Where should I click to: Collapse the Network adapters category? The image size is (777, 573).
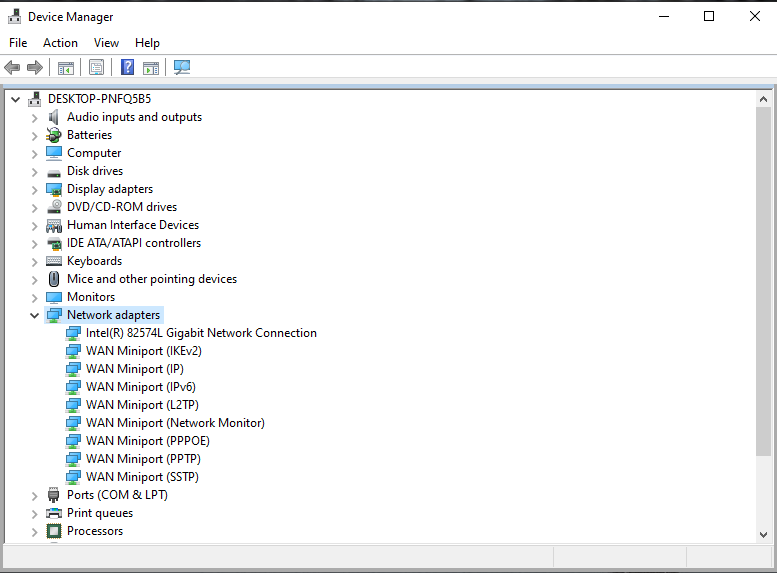click(34, 315)
